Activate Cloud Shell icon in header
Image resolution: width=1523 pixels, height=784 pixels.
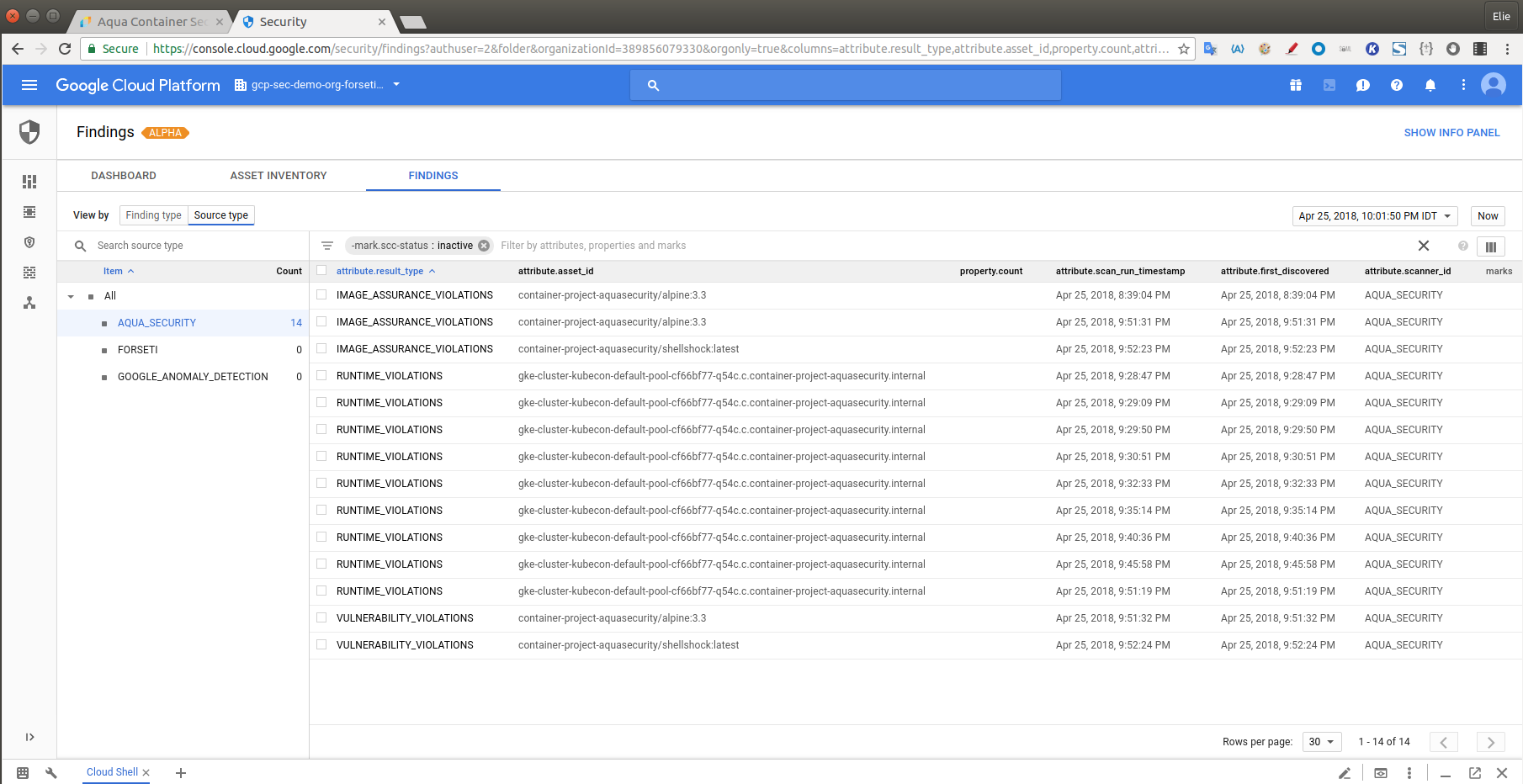click(1329, 85)
